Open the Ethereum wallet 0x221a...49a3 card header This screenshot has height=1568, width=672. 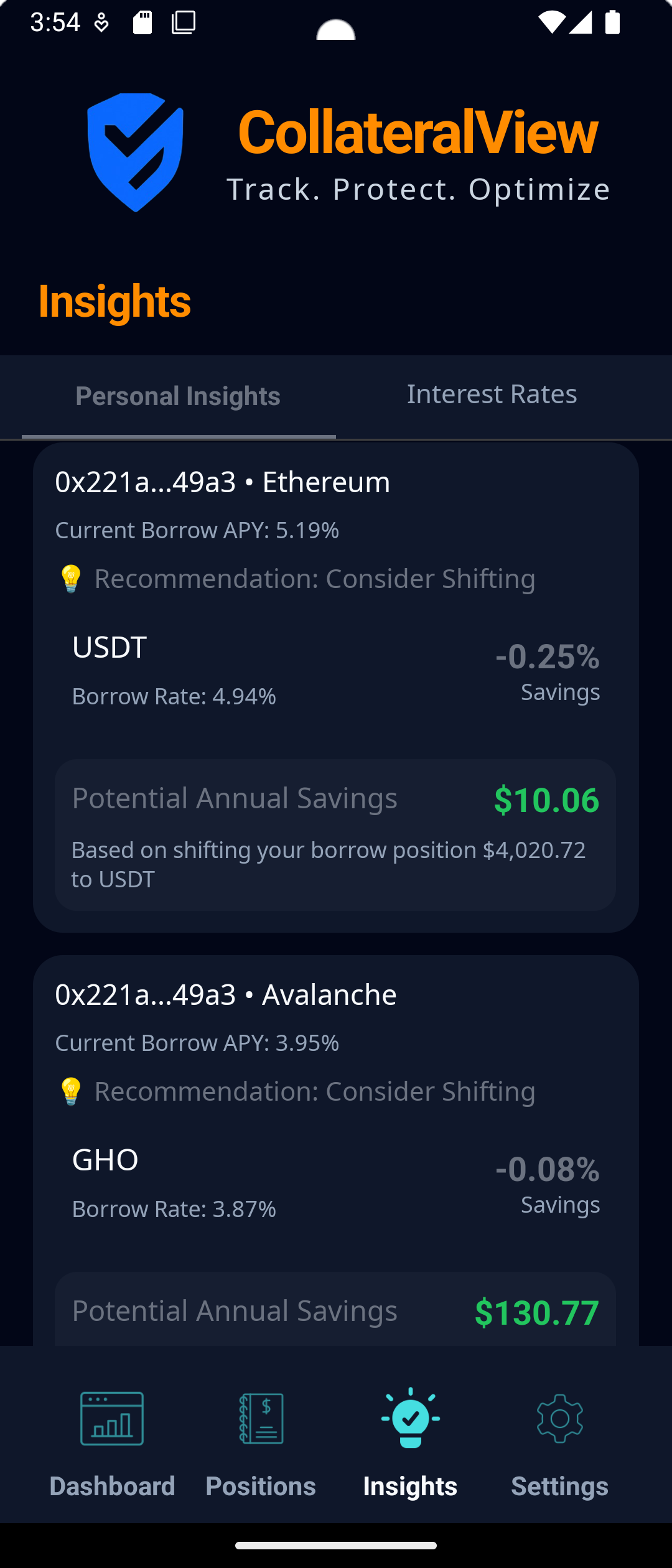click(223, 482)
